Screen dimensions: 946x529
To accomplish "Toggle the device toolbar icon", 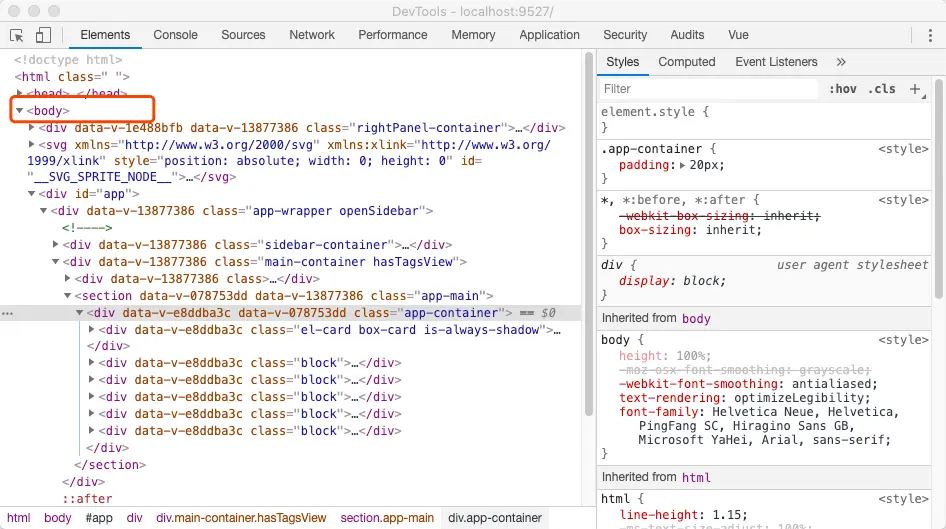I will coord(43,35).
